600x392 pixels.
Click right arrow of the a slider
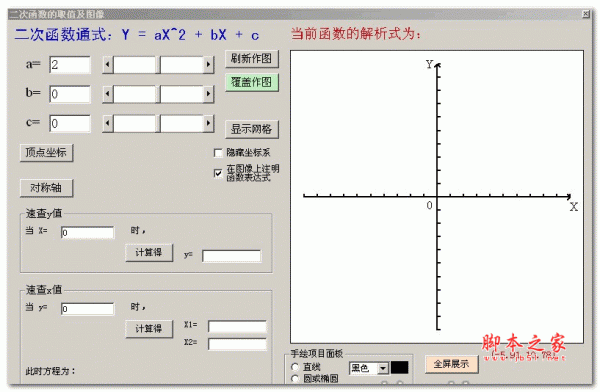click(x=208, y=65)
